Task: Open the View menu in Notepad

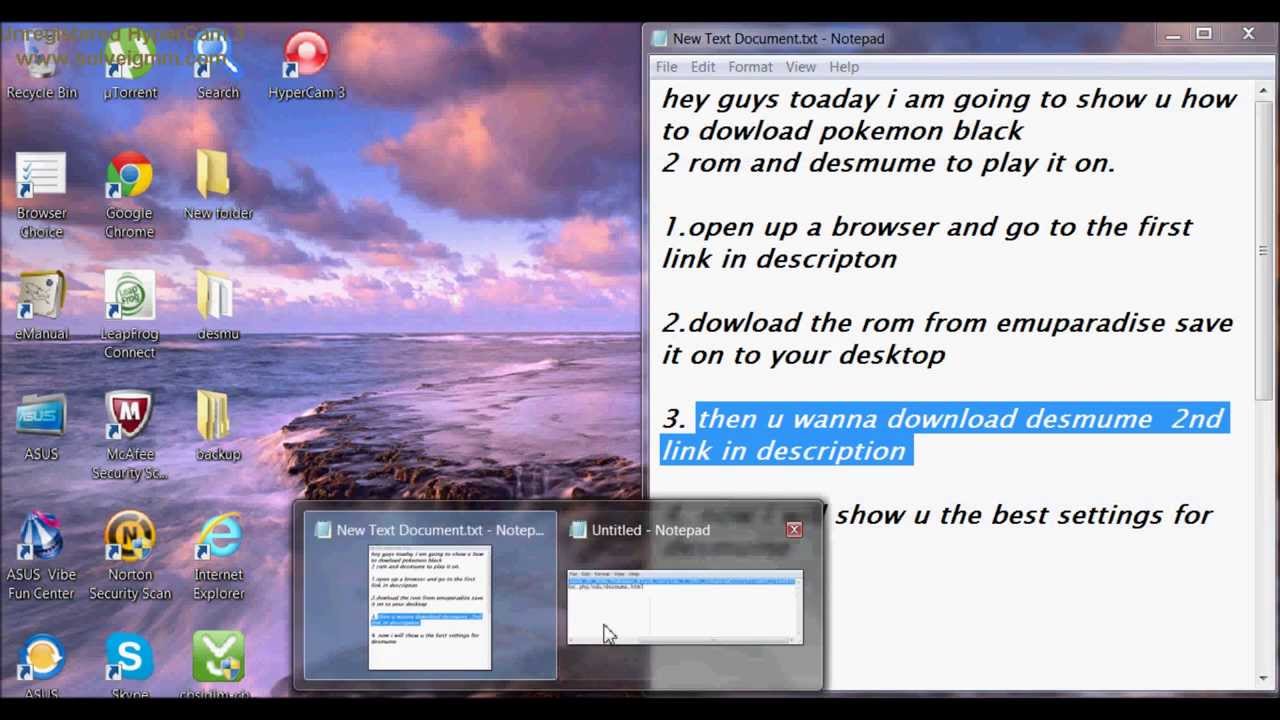Action: (x=800, y=67)
